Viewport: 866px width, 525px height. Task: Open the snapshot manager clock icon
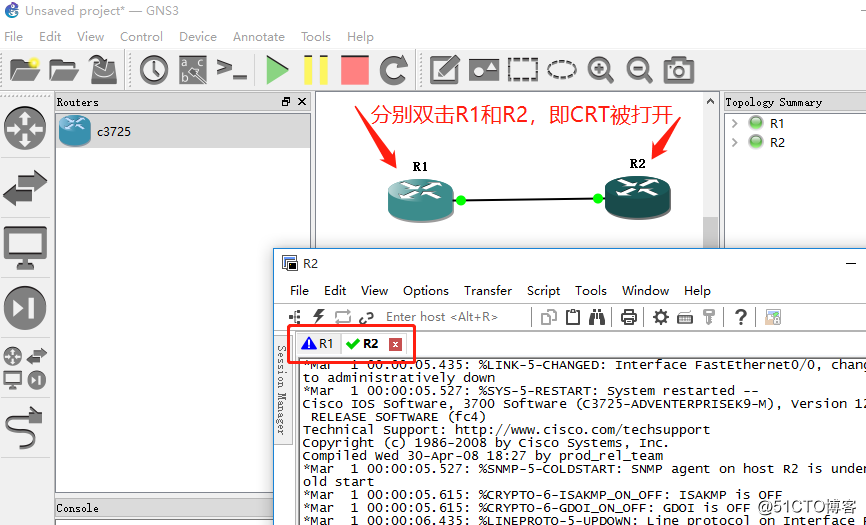tap(154, 70)
